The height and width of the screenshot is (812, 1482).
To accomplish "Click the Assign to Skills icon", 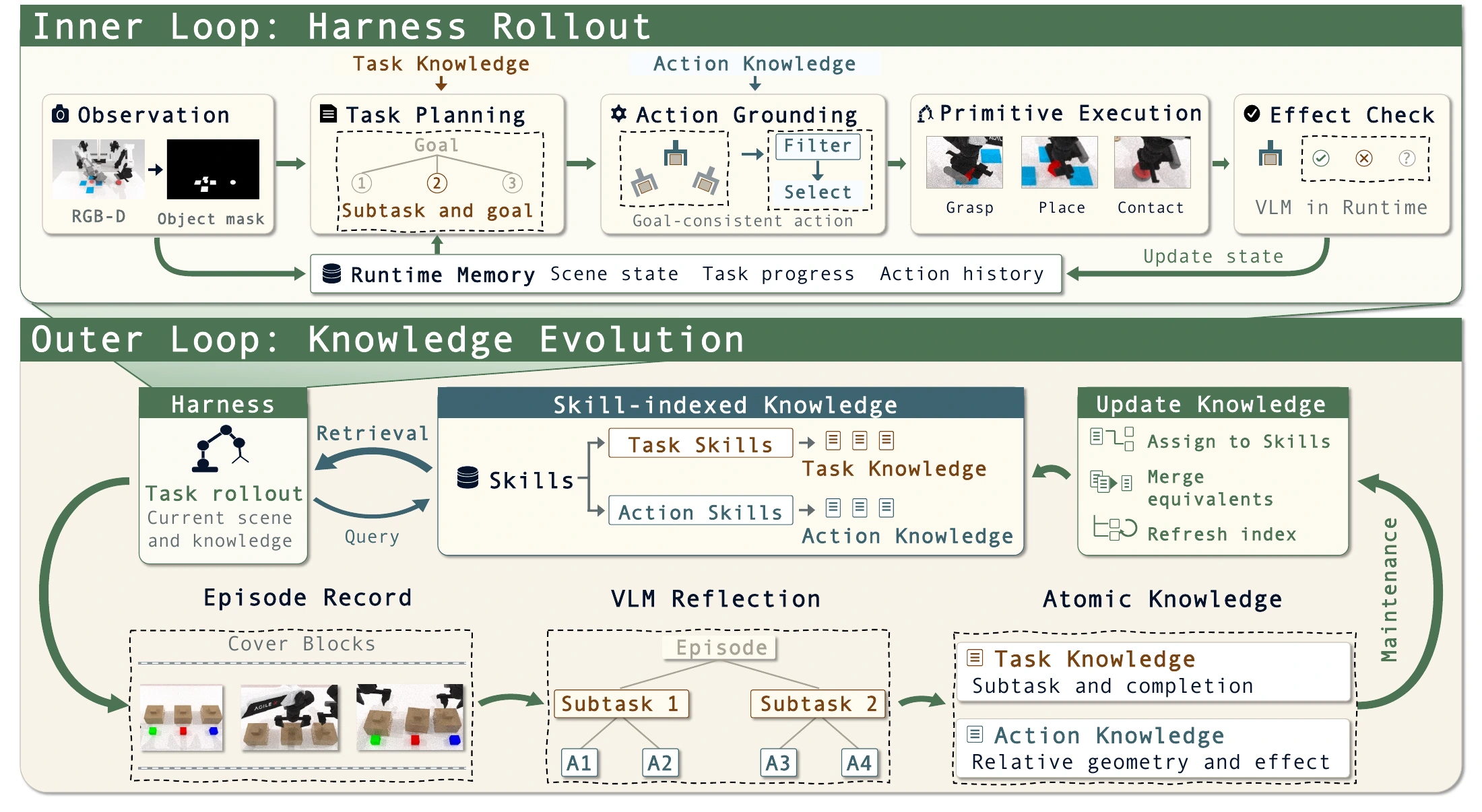I will coord(1112,439).
